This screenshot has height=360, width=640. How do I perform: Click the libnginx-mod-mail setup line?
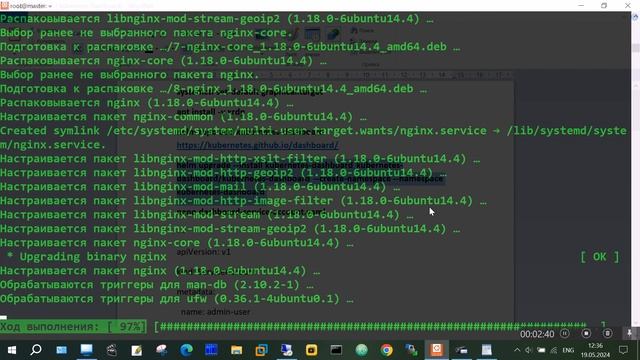200,187
